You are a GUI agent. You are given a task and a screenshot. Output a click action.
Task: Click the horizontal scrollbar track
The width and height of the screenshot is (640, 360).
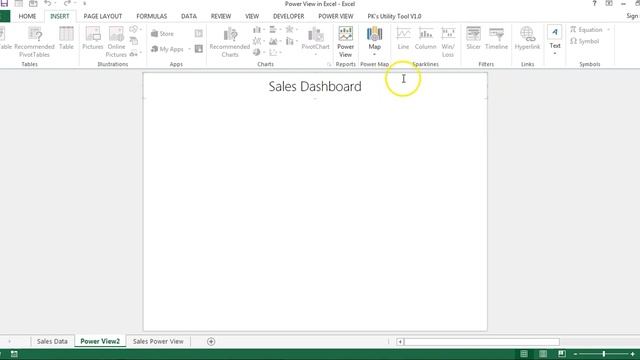482,342
